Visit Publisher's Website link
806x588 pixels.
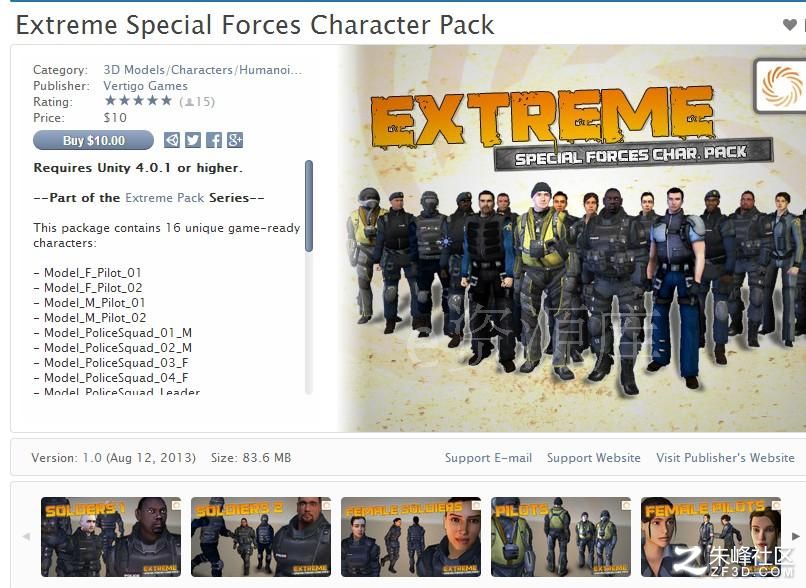click(725, 457)
